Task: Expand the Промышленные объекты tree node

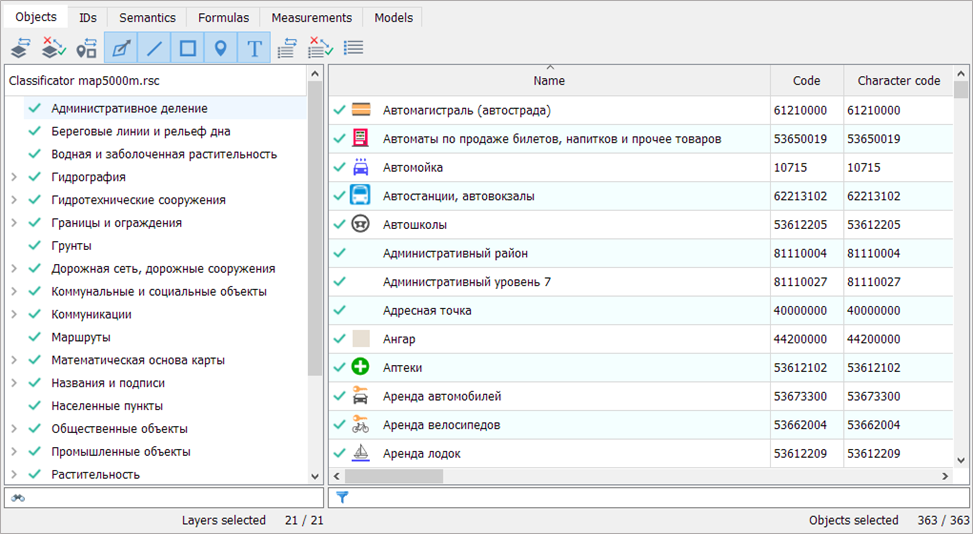Action: 14,452
